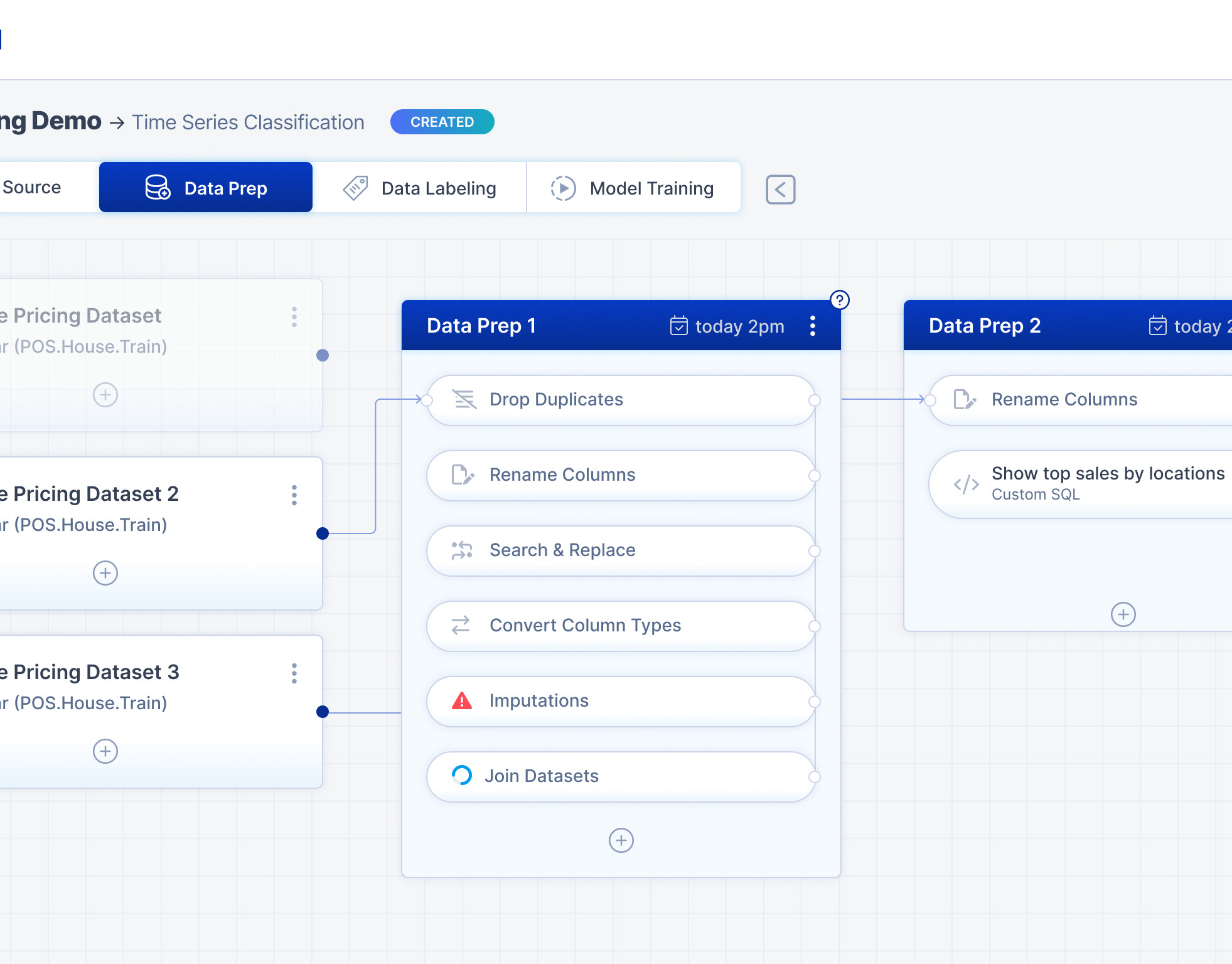Click Pricing Dataset 2 output connector dot

(323, 533)
